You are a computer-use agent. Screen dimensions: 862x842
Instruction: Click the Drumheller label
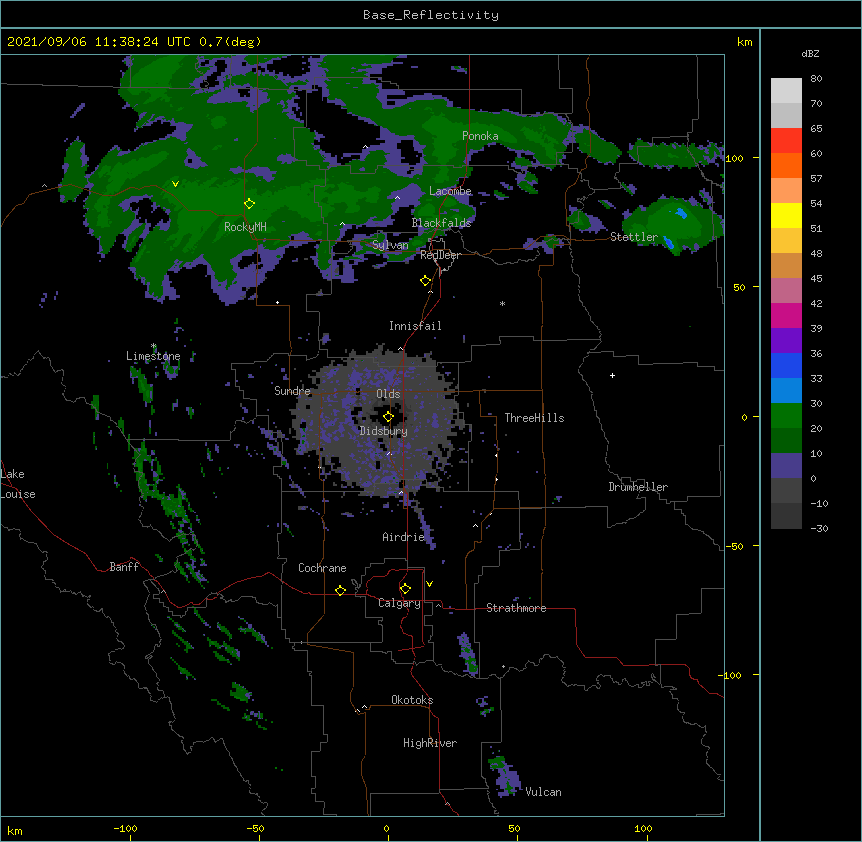tap(638, 487)
